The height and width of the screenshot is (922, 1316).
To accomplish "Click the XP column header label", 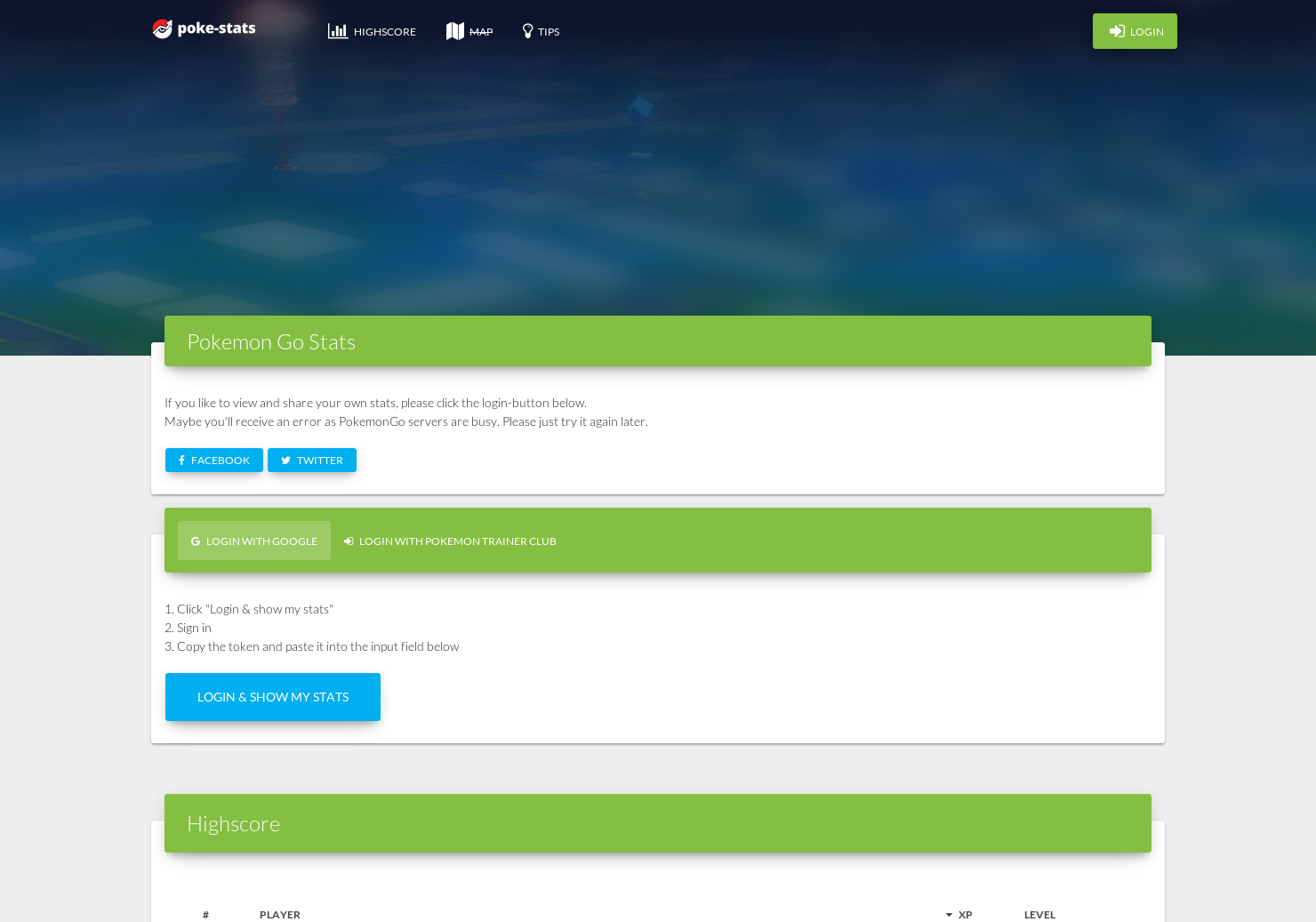I will coord(966,915).
